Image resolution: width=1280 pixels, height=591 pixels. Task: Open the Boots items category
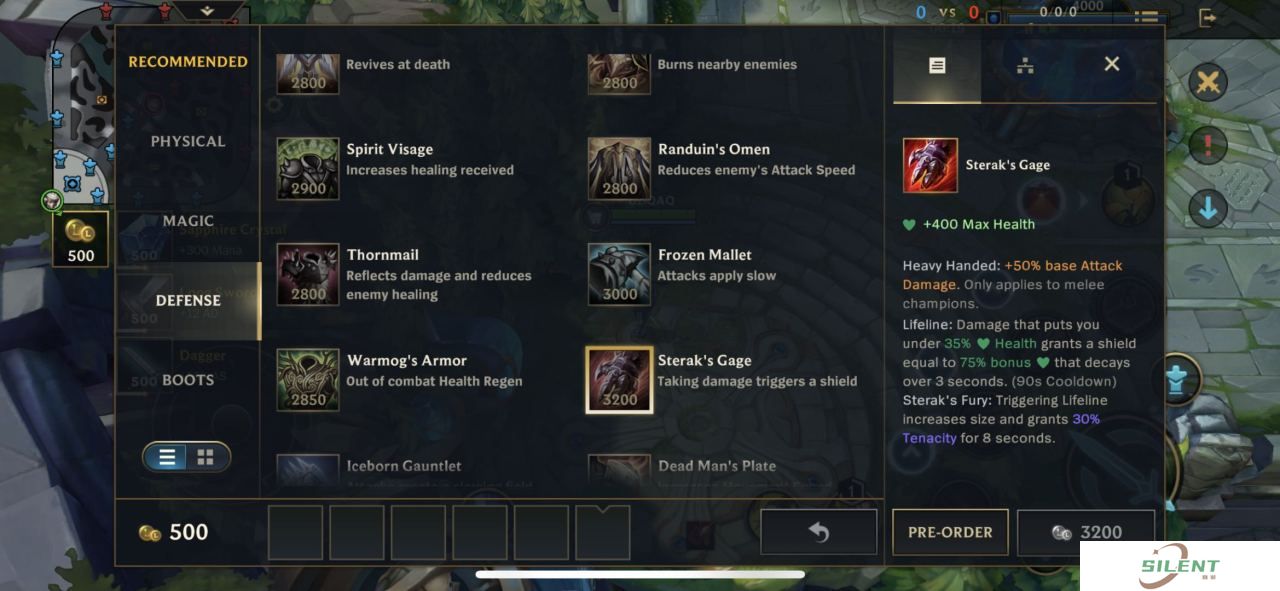(188, 380)
